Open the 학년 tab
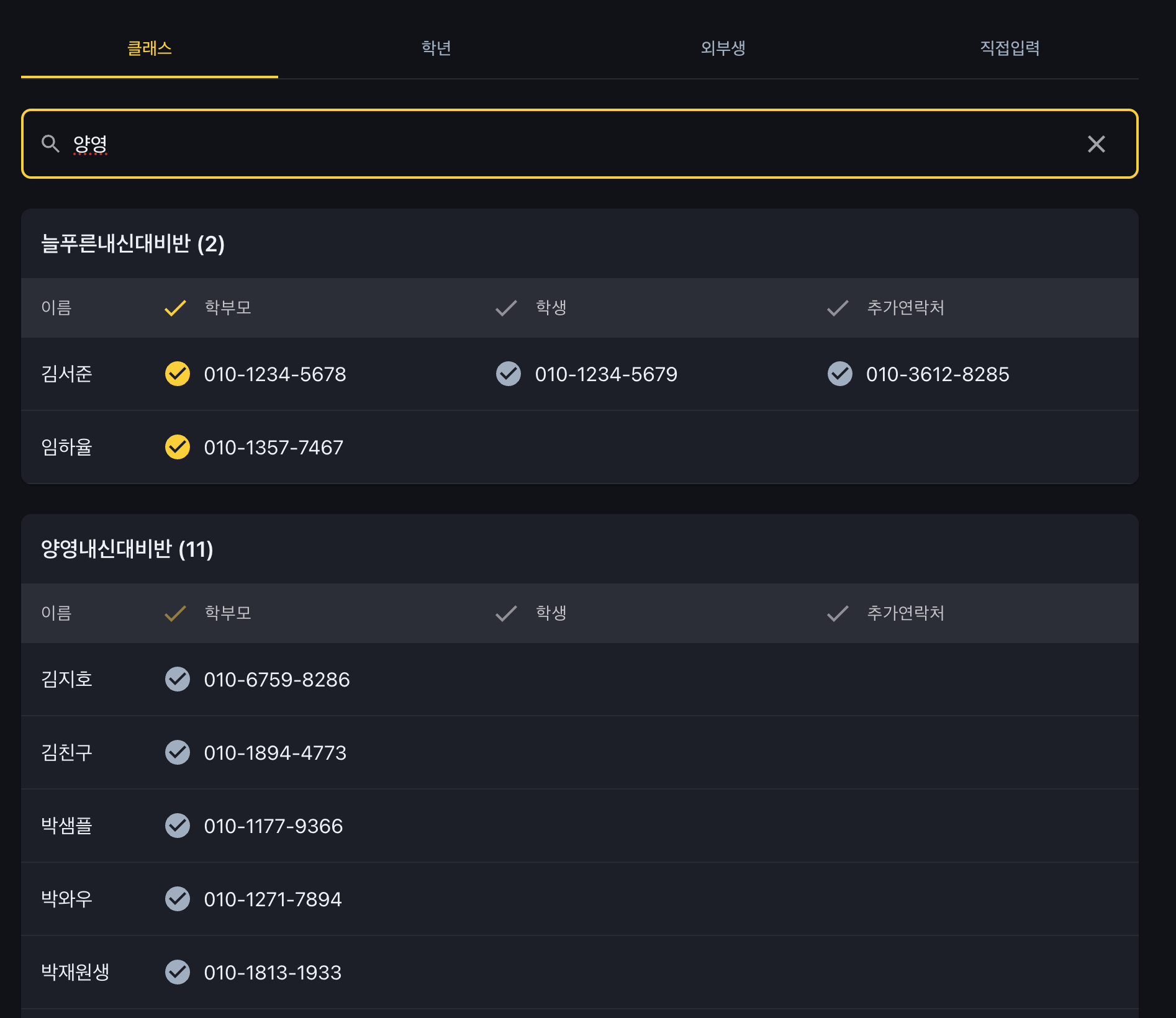The width and height of the screenshot is (1176, 1018). click(x=436, y=48)
